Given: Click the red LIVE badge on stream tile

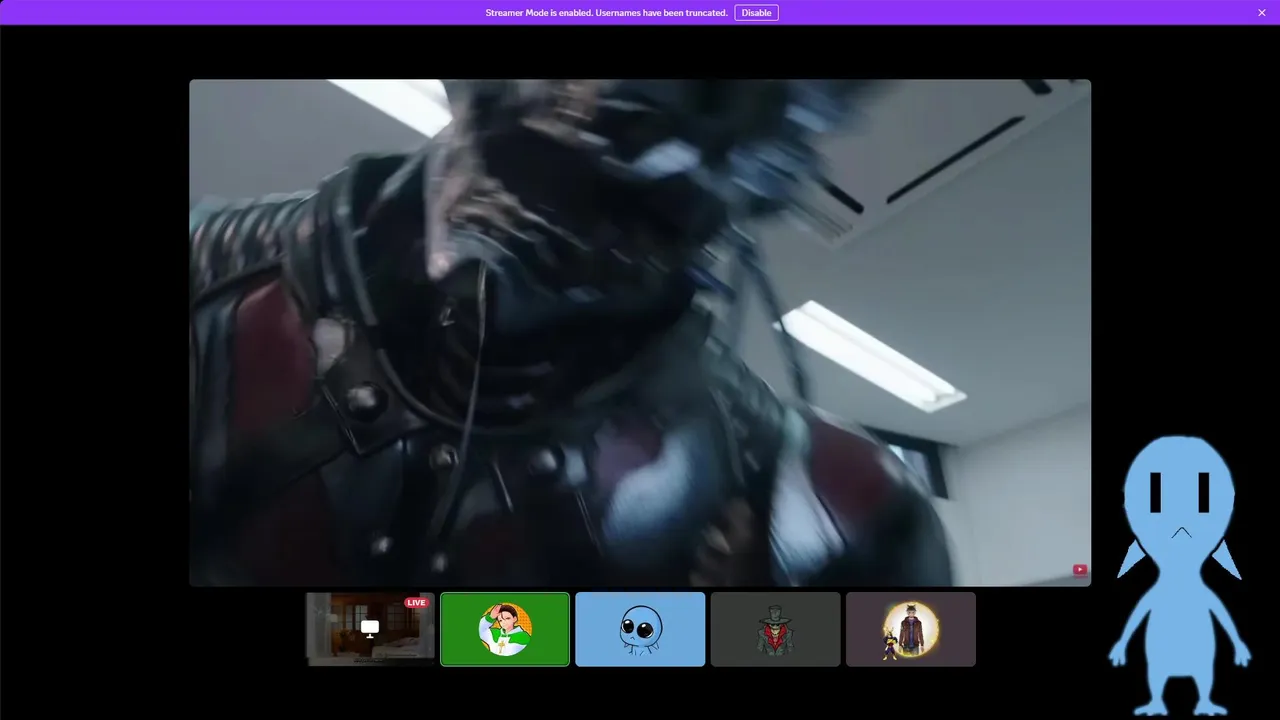Looking at the screenshot, I should click(416, 602).
